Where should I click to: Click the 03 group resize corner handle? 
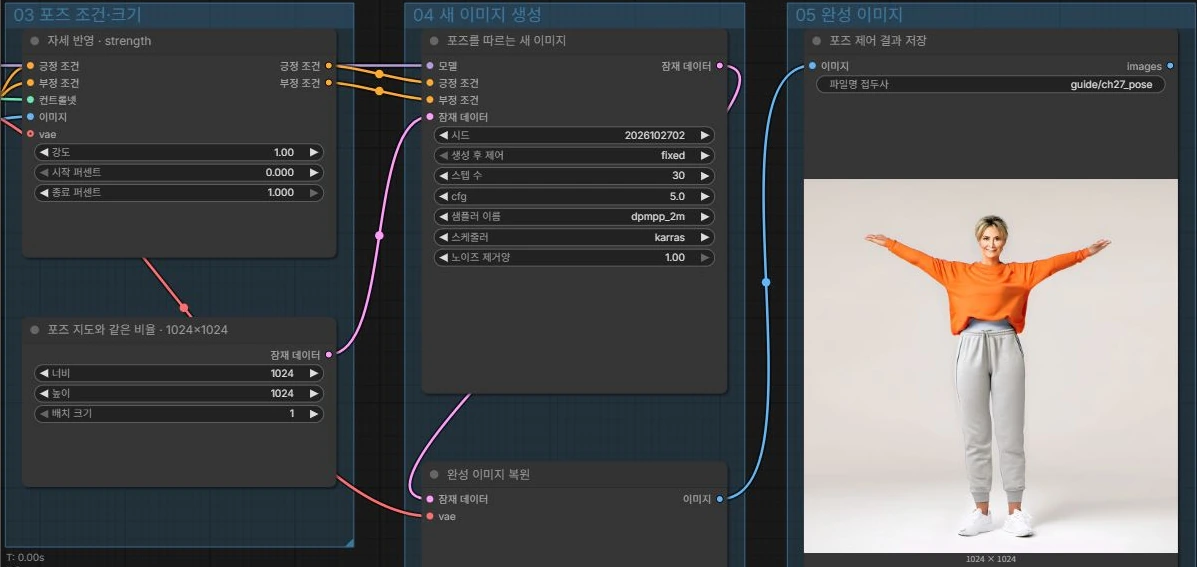350,543
